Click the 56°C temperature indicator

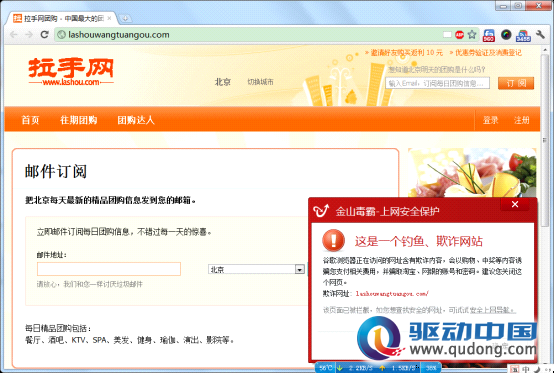tap(326, 368)
